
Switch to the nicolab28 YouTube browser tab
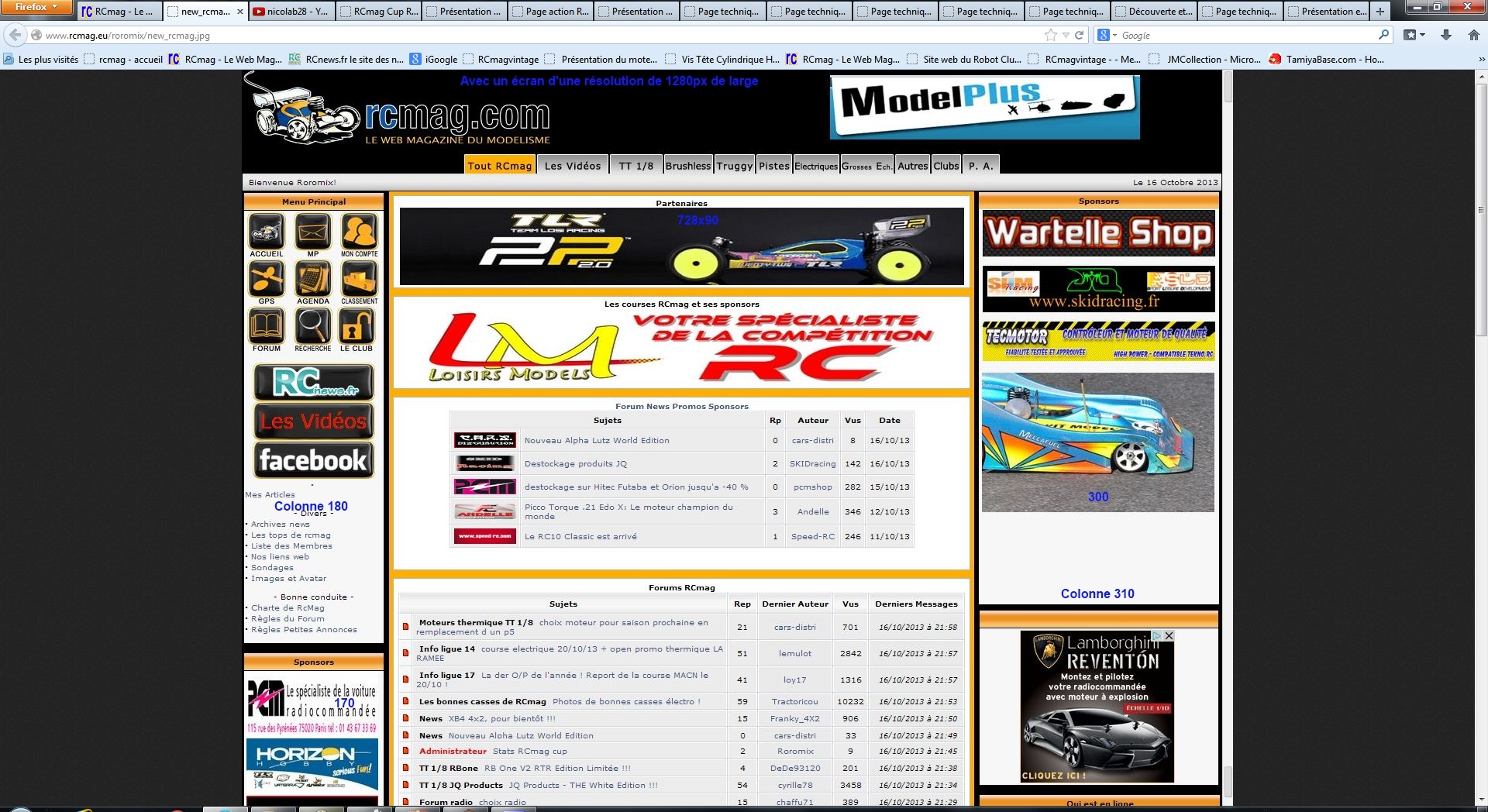(291, 12)
